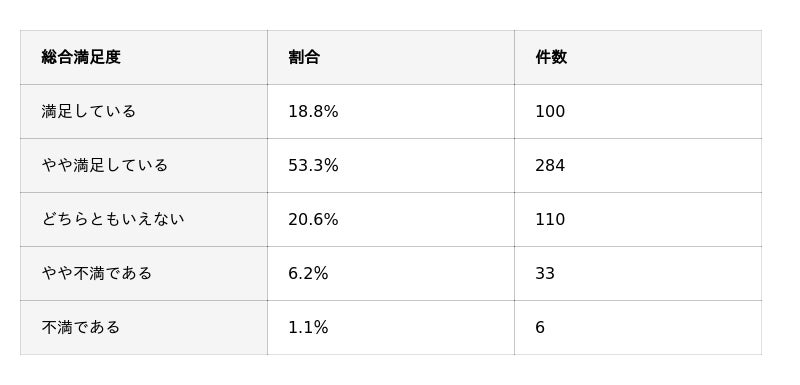The image size is (800, 385).
Task: Select the last body row, 不満である, at 1.1%
Action: tap(391, 327)
